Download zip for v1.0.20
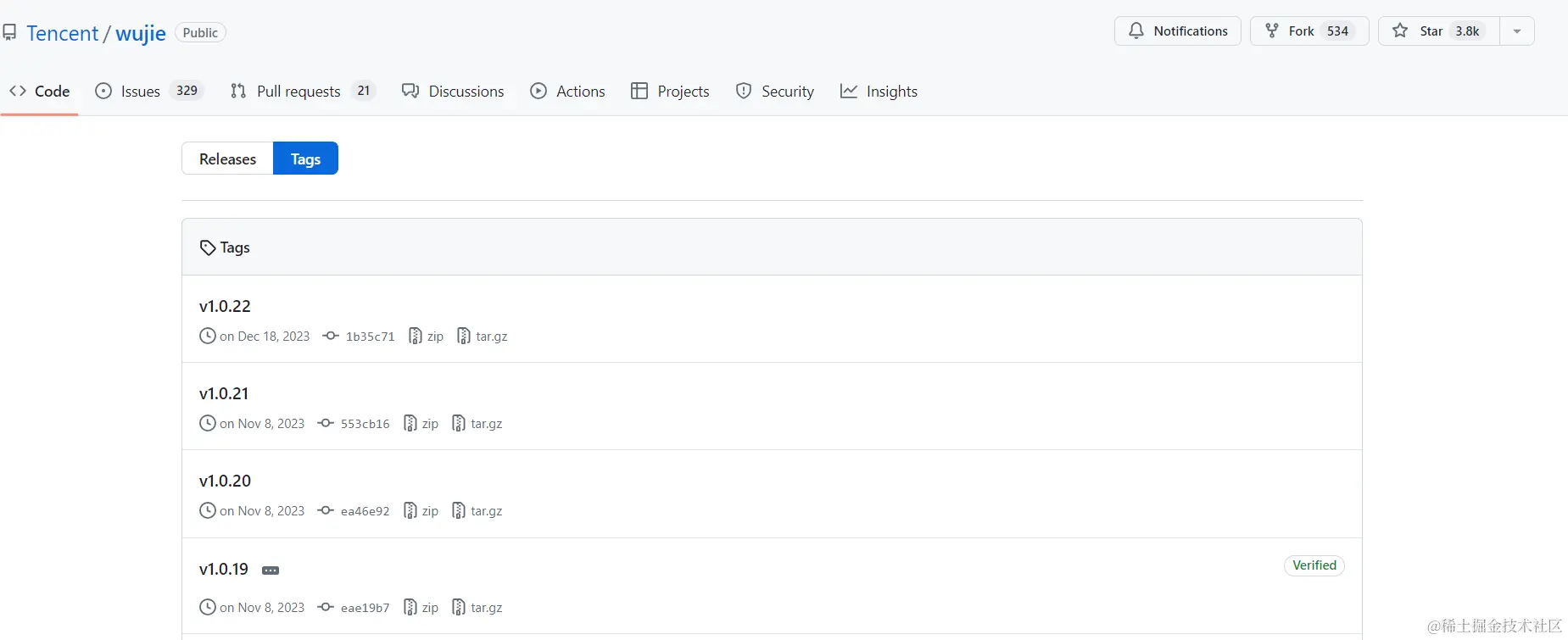This screenshot has height=640, width=1568. 421,511
